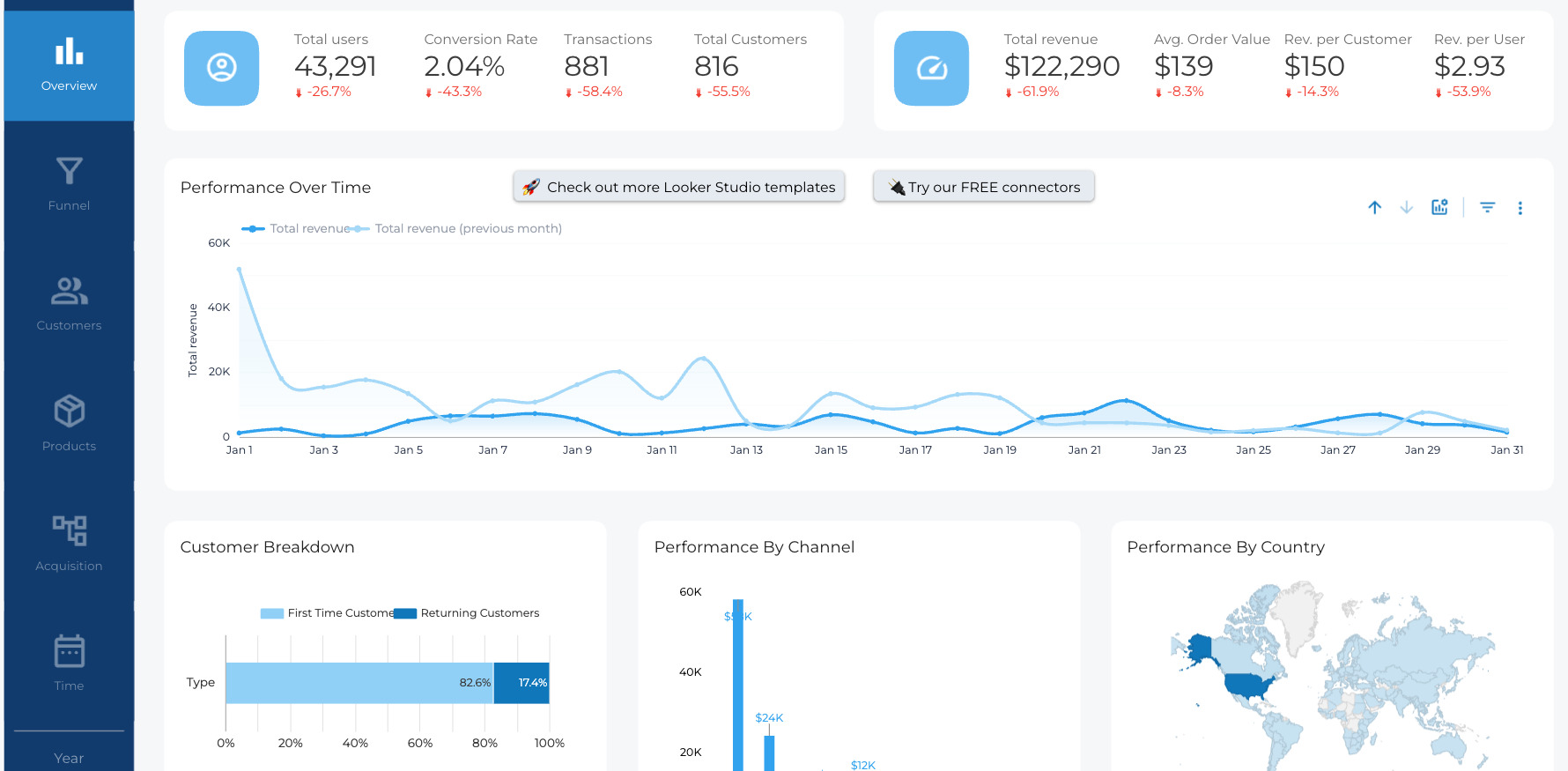The image size is (1568, 771).
Task: Click the Conversion Rate value 2.04%
Action: tap(464, 66)
